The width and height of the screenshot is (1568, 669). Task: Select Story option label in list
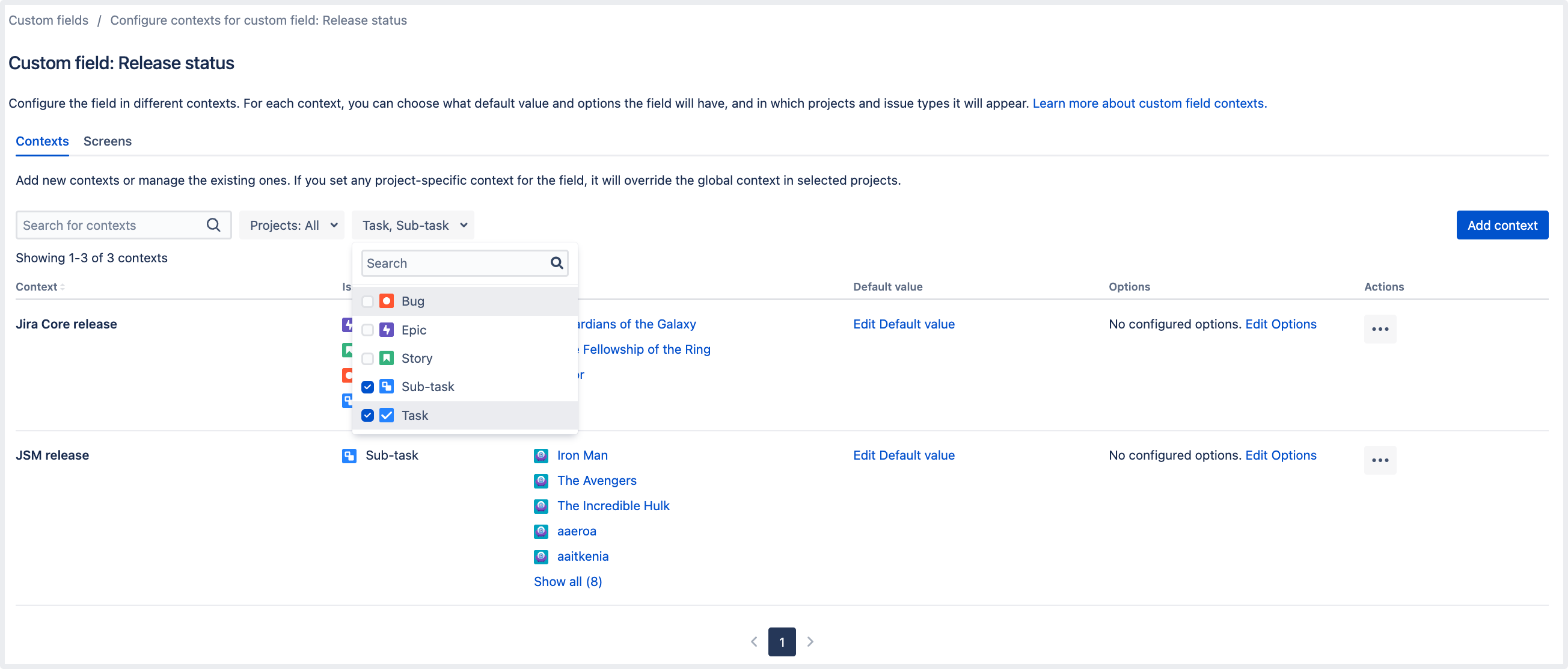417,358
